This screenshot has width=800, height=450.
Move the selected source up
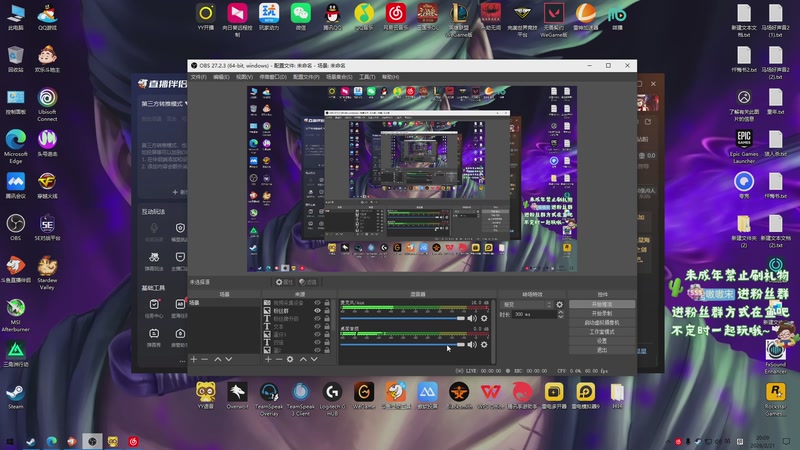click(303, 359)
